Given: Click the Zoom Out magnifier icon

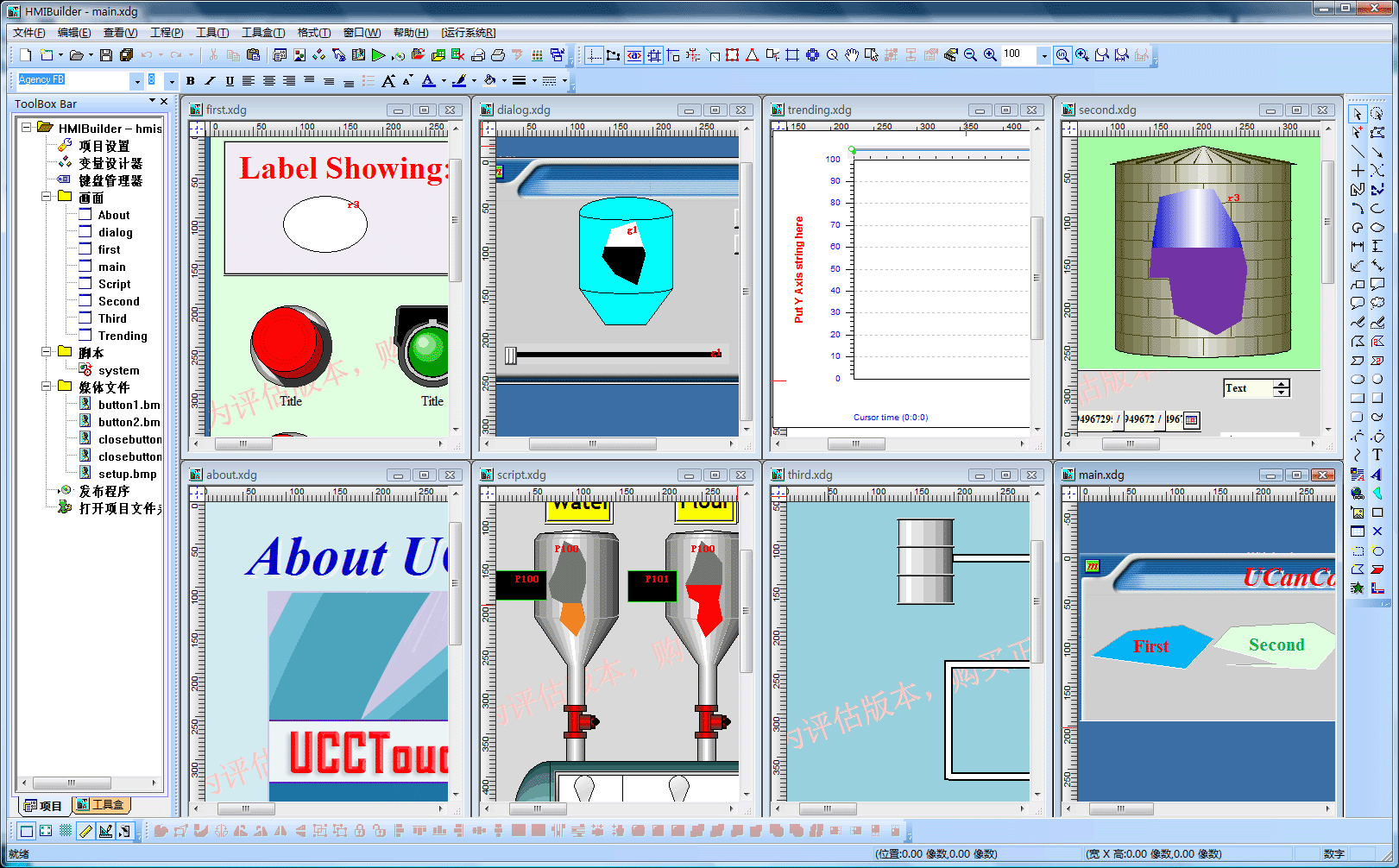Looking at the screenshot, I should pyautogui.click(x=970, y=55).
